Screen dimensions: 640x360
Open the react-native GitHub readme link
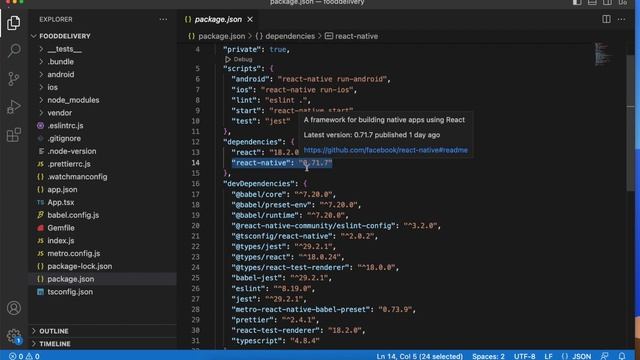coord(386,150)
